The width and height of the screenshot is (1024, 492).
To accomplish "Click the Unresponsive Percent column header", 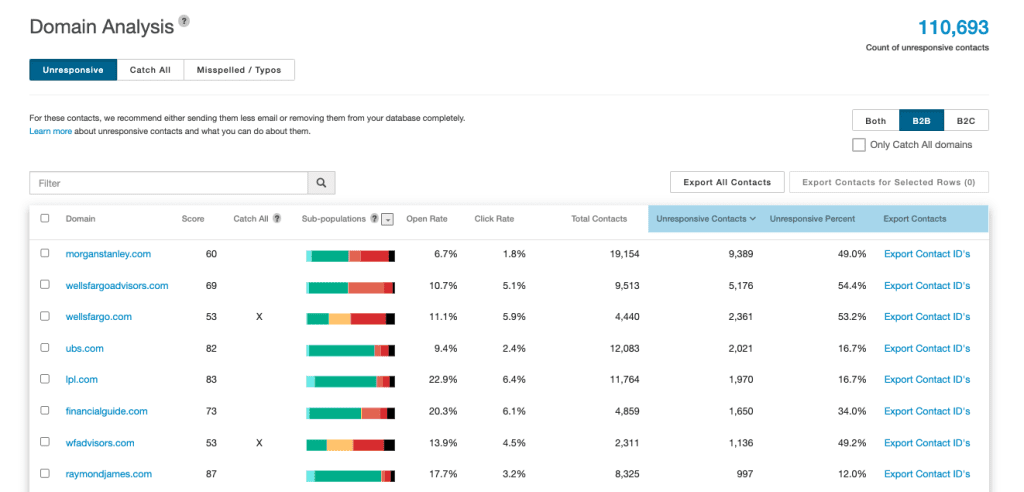I will coord(812,219).
